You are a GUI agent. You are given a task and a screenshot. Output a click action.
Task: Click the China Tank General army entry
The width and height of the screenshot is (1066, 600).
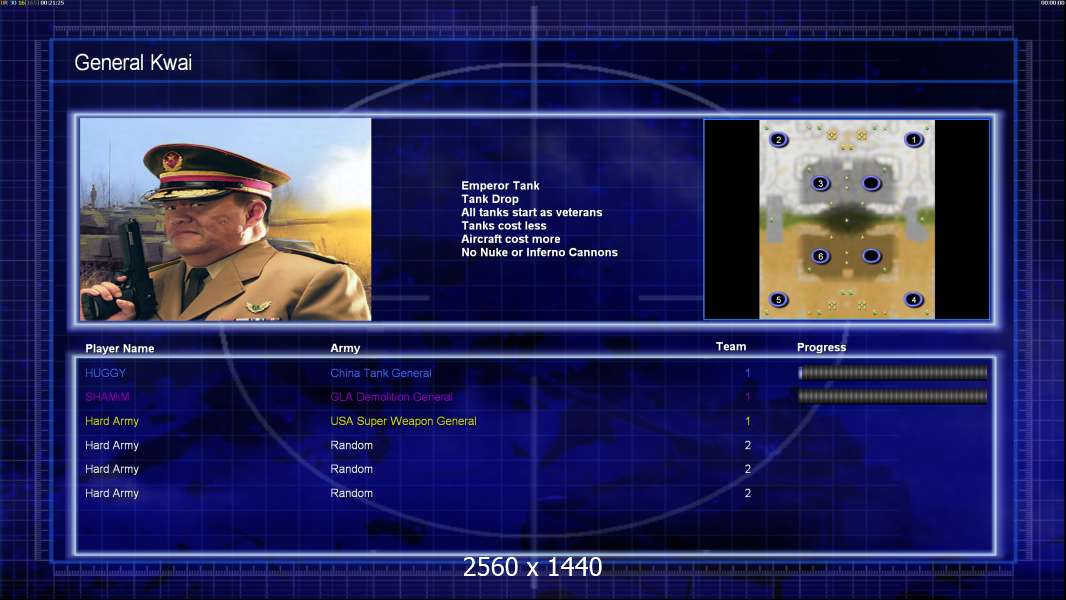click(x=381, y=373)
